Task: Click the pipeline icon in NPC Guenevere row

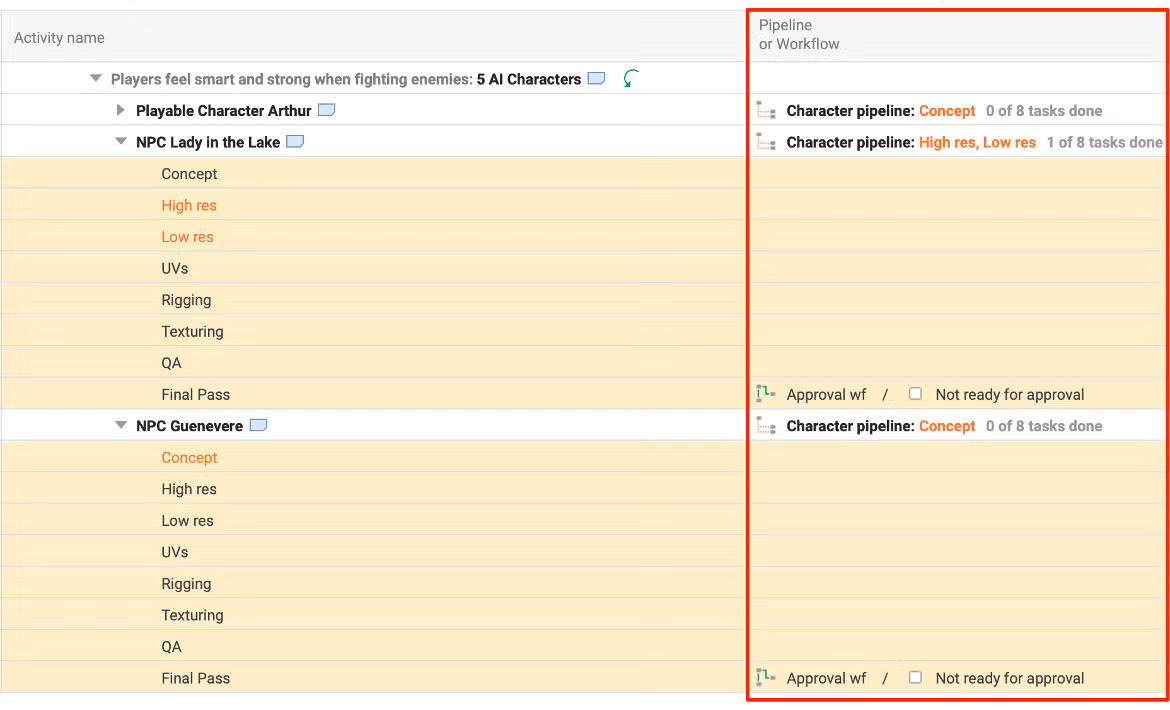Action: click(x=766, y=426)
